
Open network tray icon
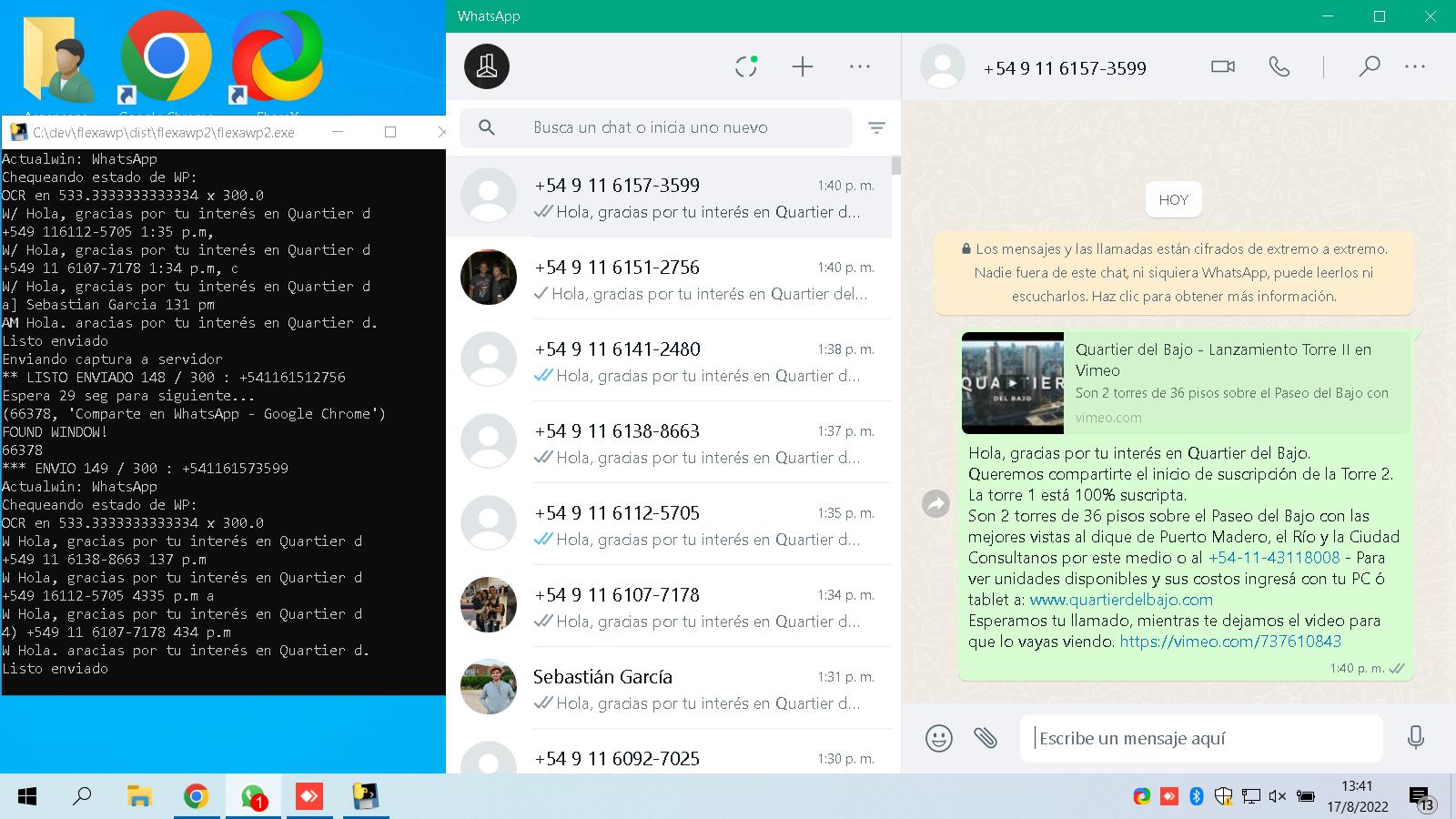pyautogui.click(x=1251, y=796)
